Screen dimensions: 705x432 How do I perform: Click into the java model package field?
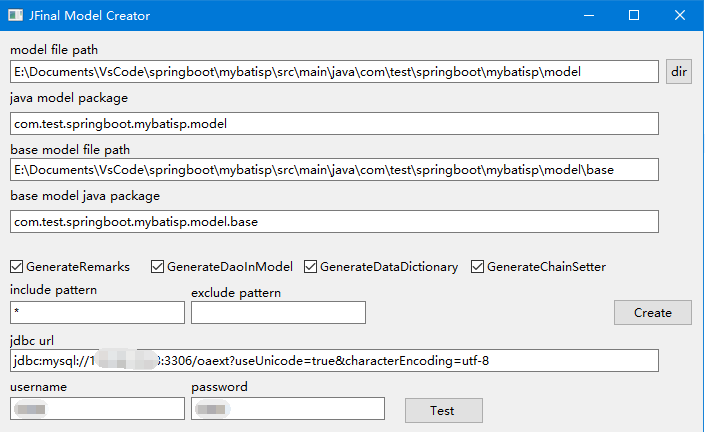[x=334, y=124]
